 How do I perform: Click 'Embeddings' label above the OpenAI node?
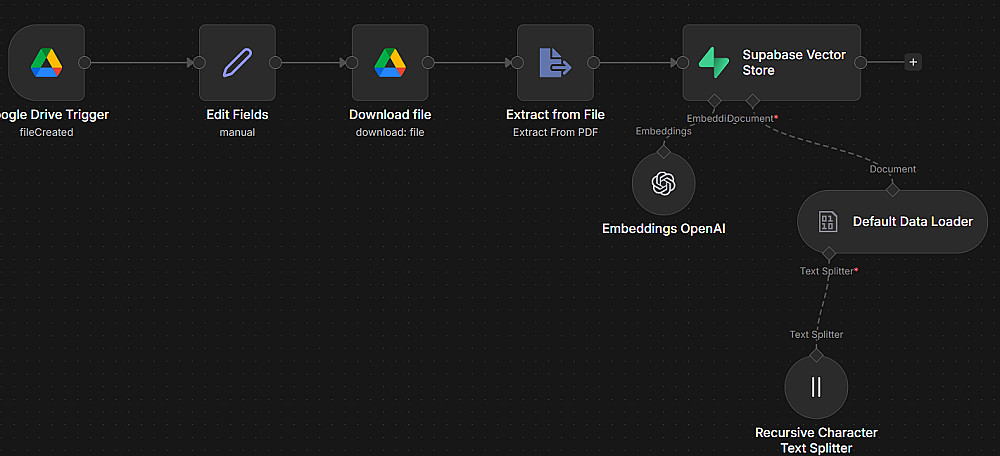663,131
